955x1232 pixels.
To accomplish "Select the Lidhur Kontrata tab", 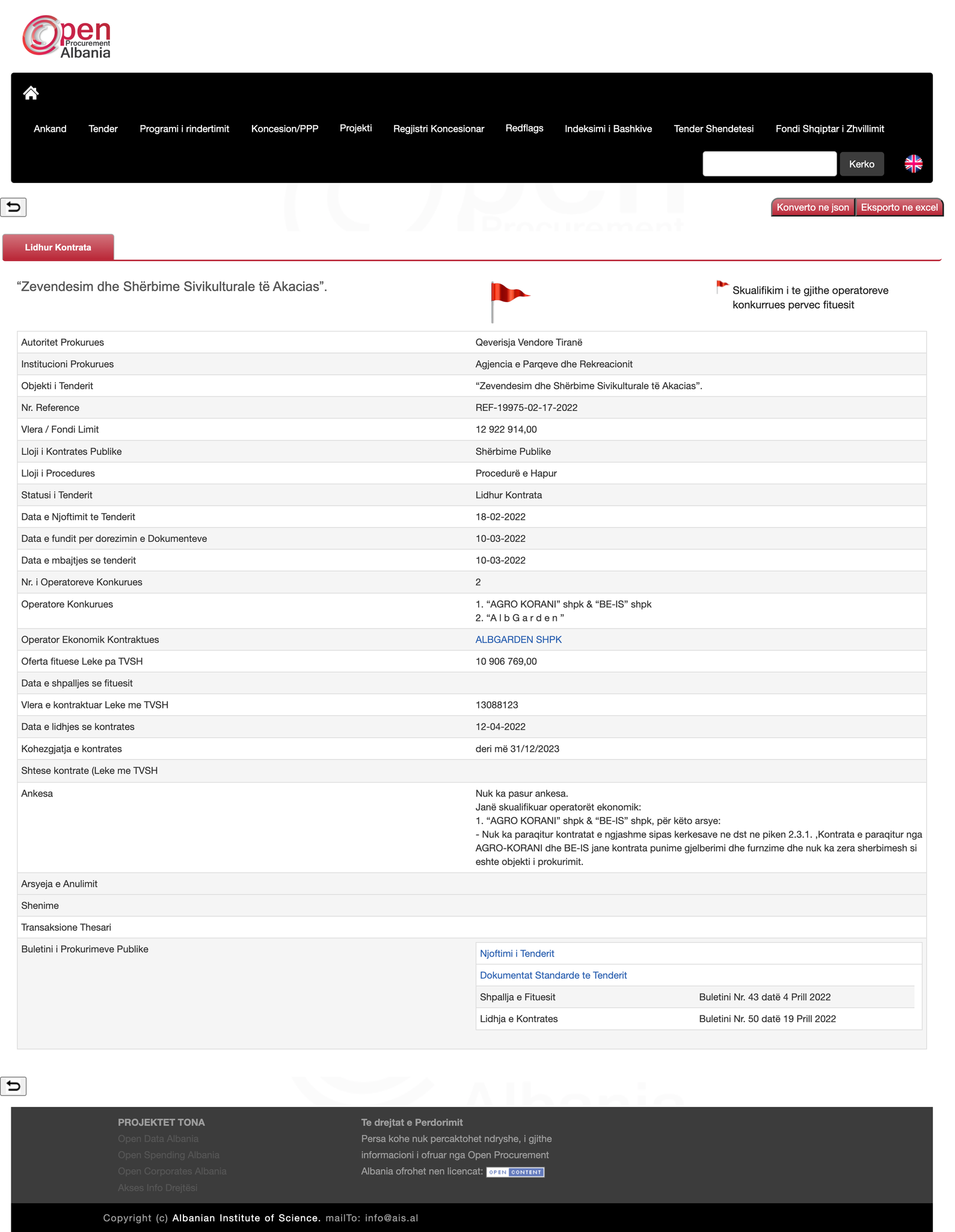I will click(58, 247).
